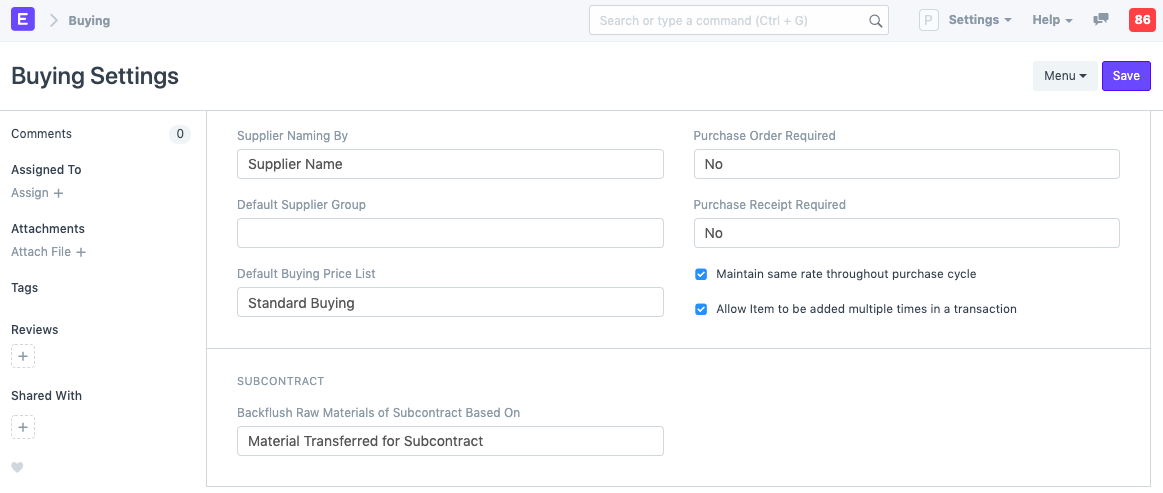Viewport: 1163px width, 493px height.
Task: Open Supplier Naming By dropdown
Action: pos(450,164)
